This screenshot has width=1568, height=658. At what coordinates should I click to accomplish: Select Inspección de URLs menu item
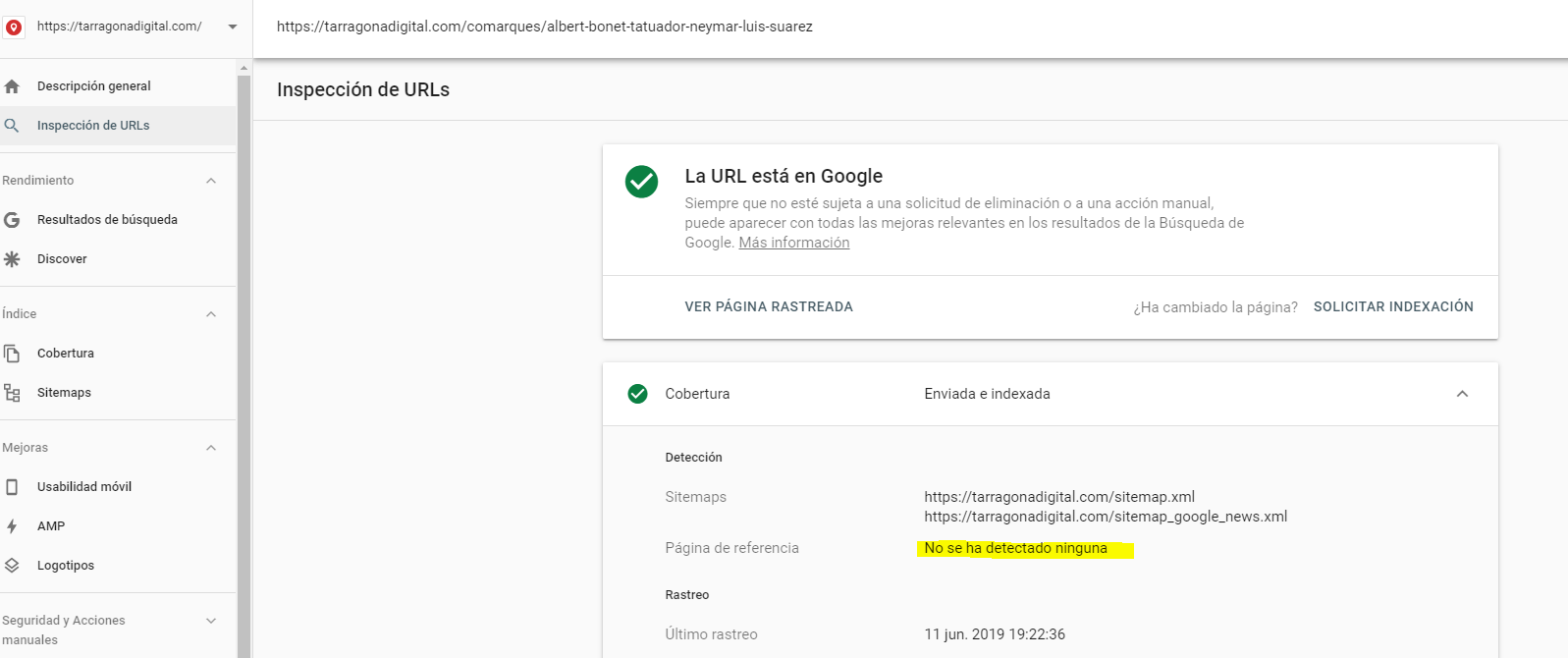point(118,126)
